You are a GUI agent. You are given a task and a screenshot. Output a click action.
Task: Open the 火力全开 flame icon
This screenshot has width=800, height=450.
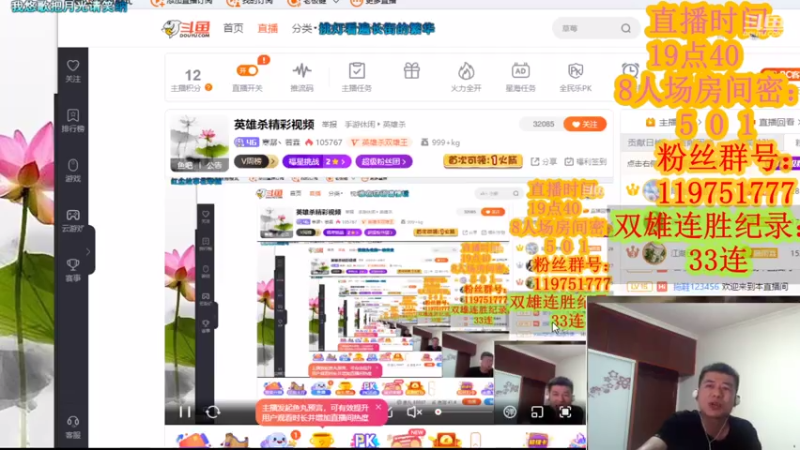pos(466,77)
